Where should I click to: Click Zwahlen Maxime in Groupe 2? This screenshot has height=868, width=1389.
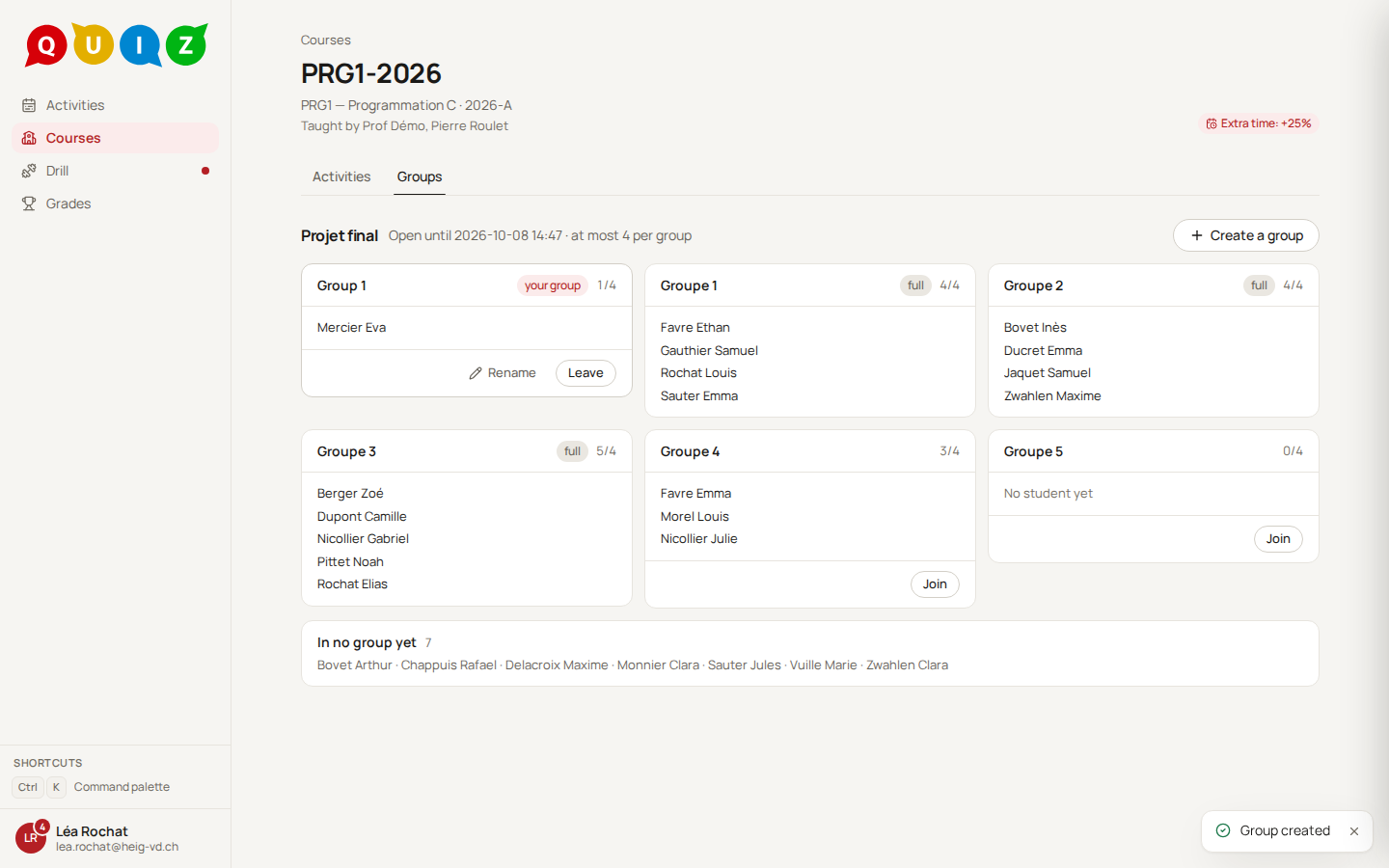point(1052,396)
